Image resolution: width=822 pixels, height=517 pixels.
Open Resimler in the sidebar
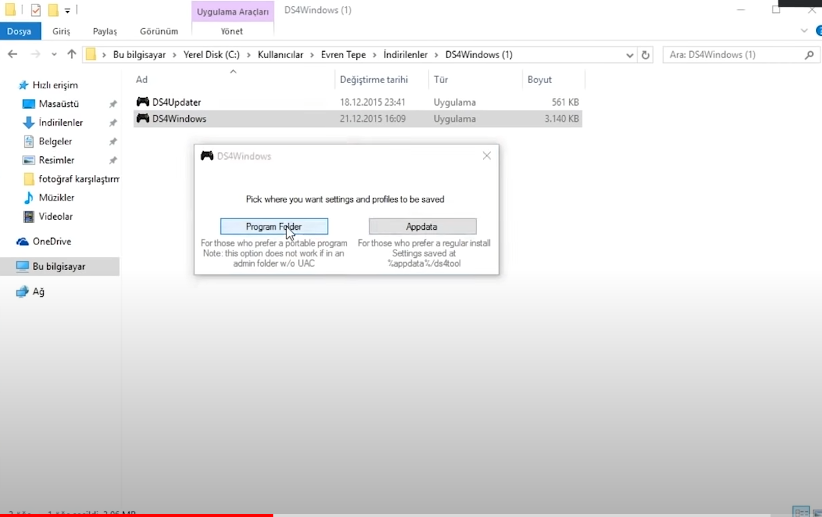coord(56,160)
